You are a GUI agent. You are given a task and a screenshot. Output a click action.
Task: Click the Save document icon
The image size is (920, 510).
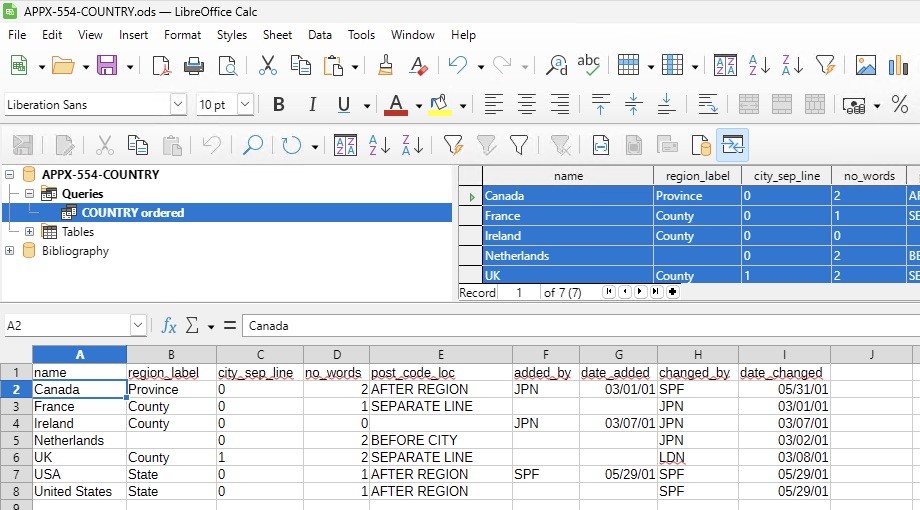click(x=107, y=65)
